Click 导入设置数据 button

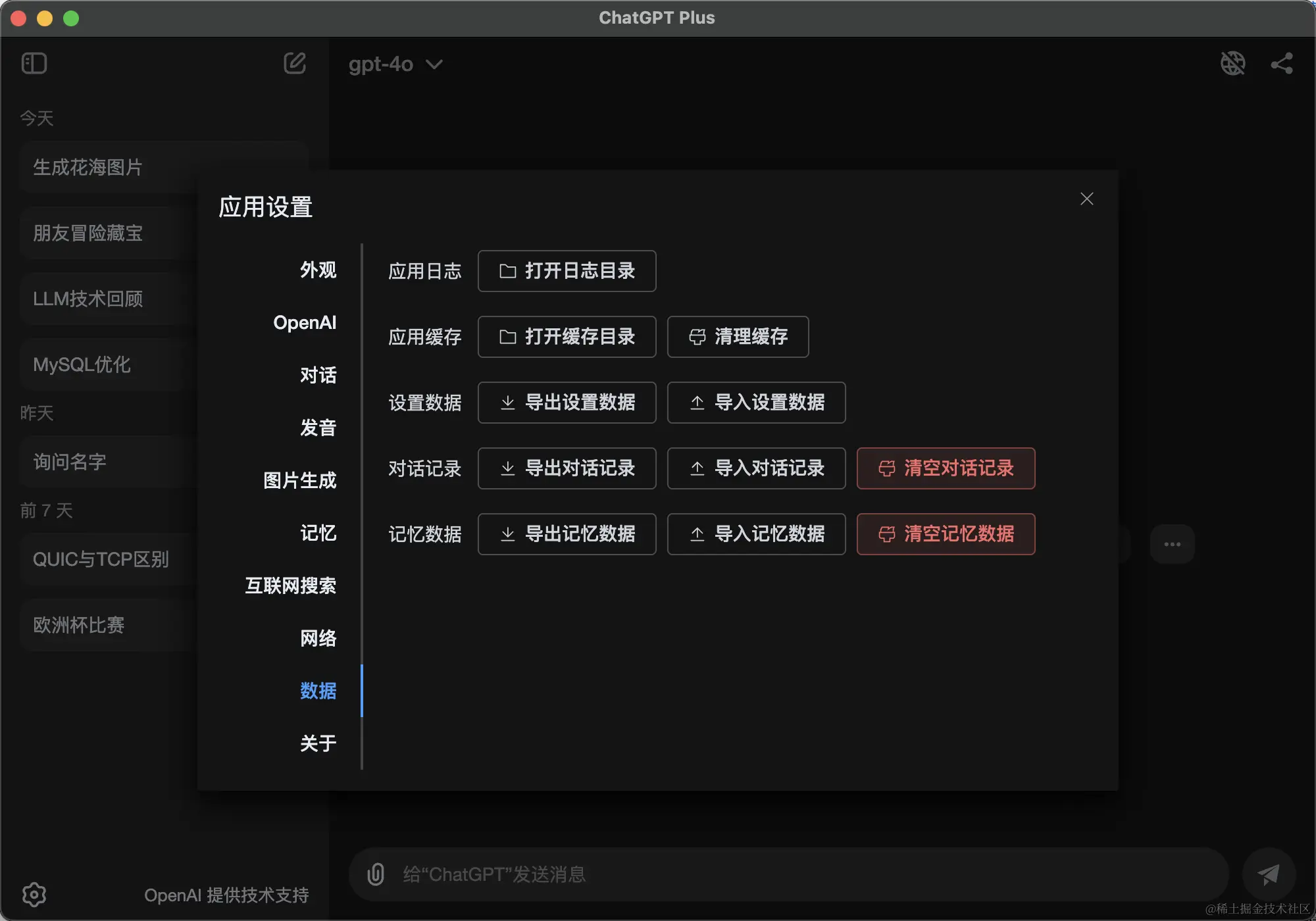756,403
